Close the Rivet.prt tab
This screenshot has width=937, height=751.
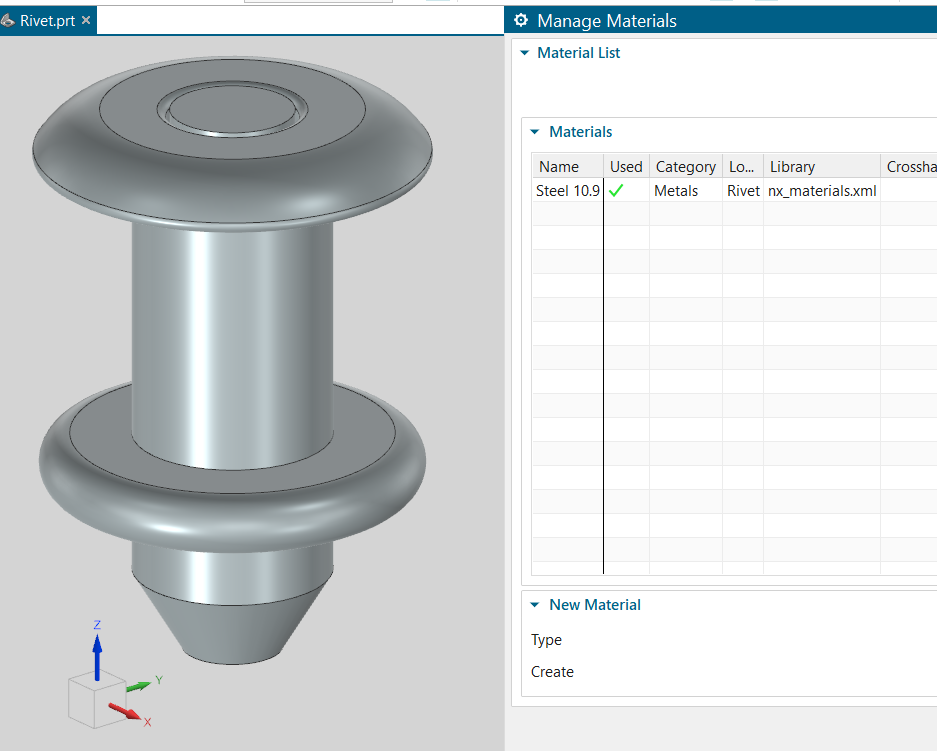click(x=86, y=20)
